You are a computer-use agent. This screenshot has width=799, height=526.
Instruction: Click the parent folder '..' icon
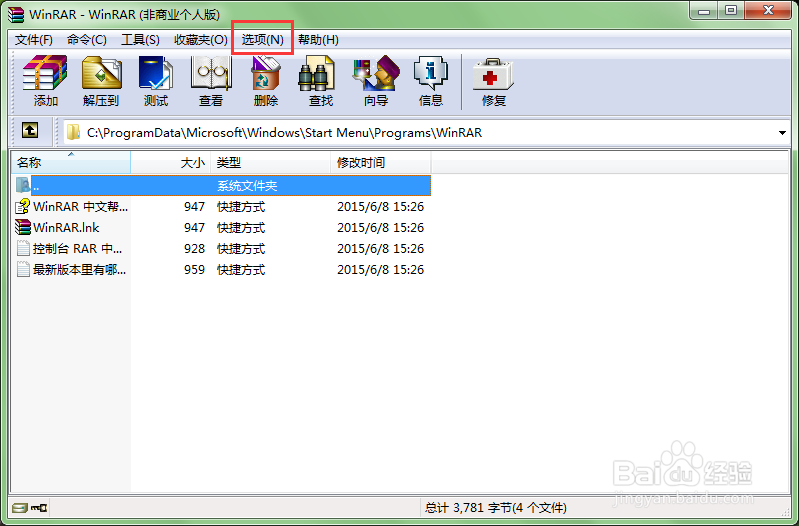23,185
